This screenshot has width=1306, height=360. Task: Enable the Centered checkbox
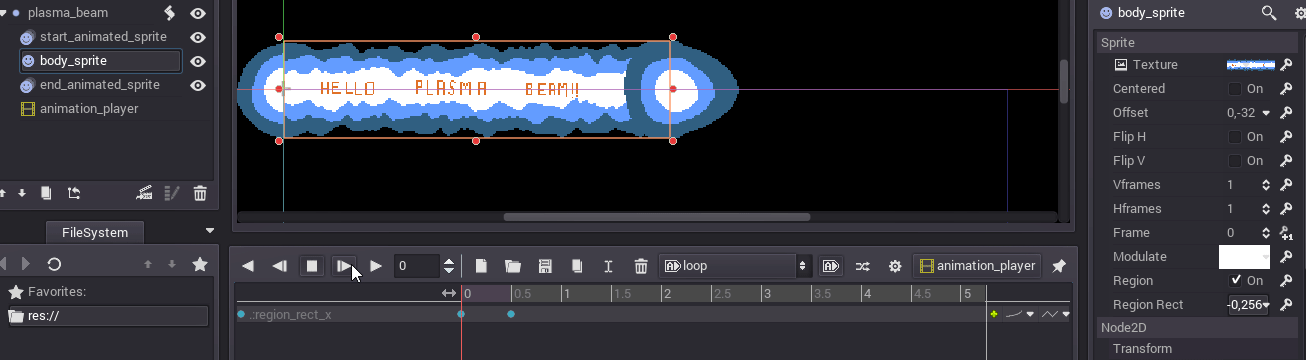tap(1235, 89)
